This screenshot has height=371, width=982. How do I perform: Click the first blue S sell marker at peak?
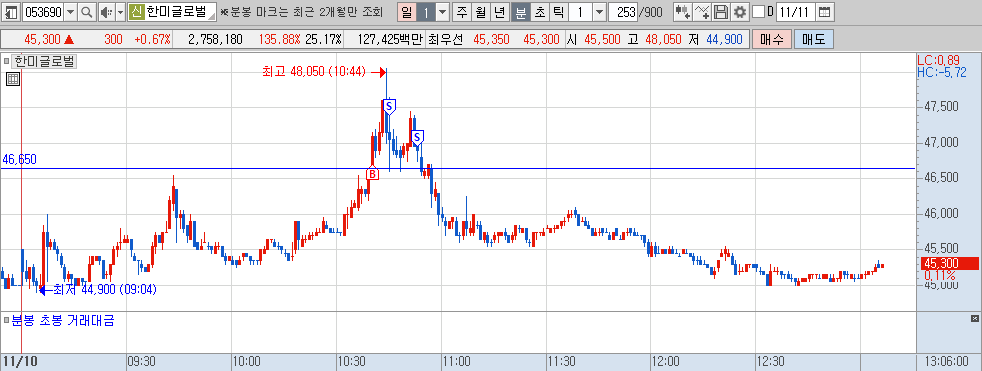389,107
